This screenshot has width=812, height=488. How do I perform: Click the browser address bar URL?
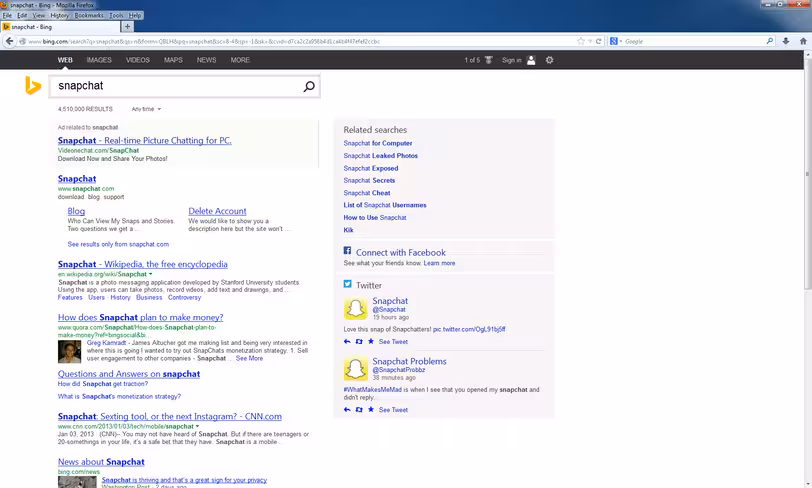coord(300,41)
